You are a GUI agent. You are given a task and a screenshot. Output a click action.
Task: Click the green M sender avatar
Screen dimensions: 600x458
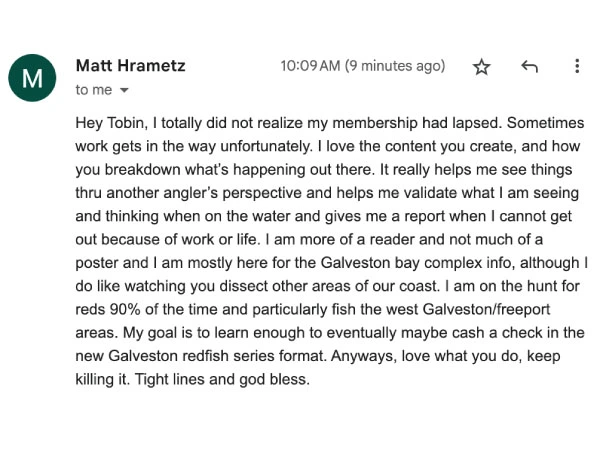(32, 78)
